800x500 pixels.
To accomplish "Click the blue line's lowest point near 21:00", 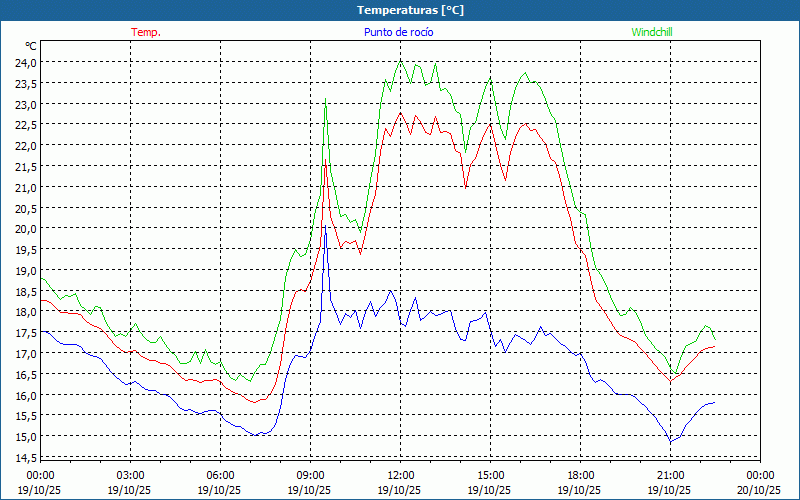I will pyautogui.click(x=671, y=442).
